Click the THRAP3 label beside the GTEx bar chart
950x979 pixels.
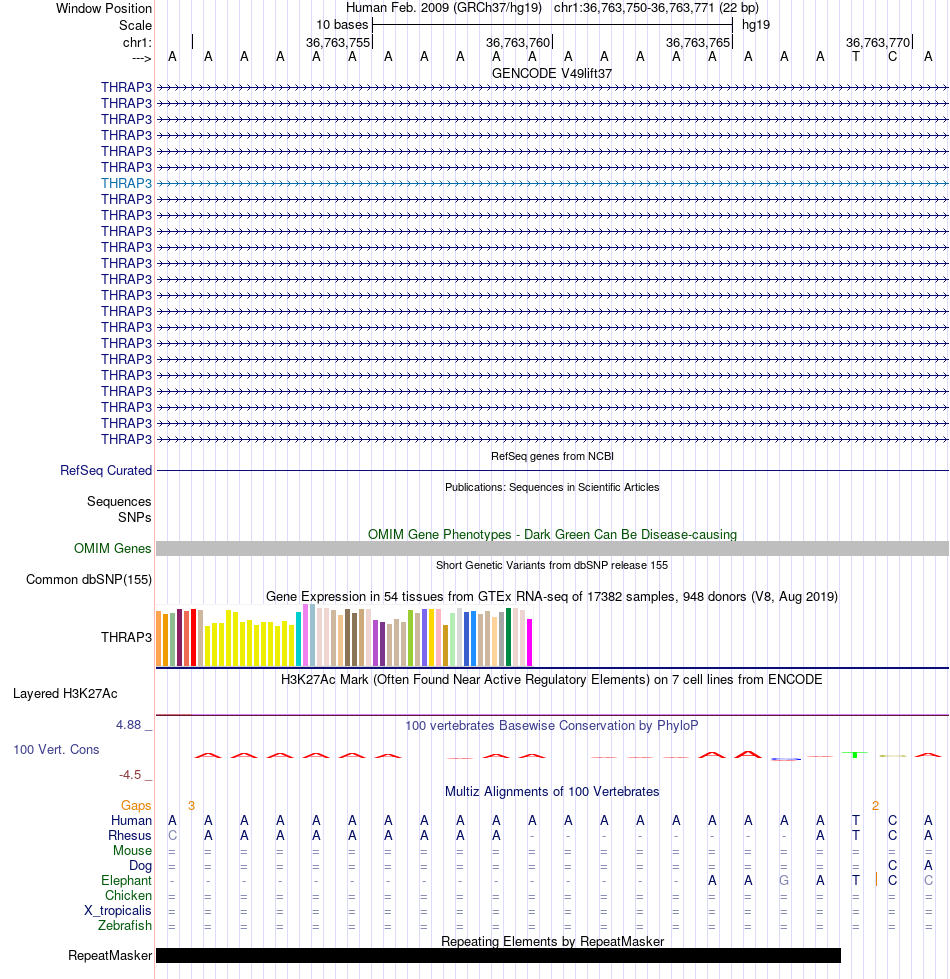127,637
